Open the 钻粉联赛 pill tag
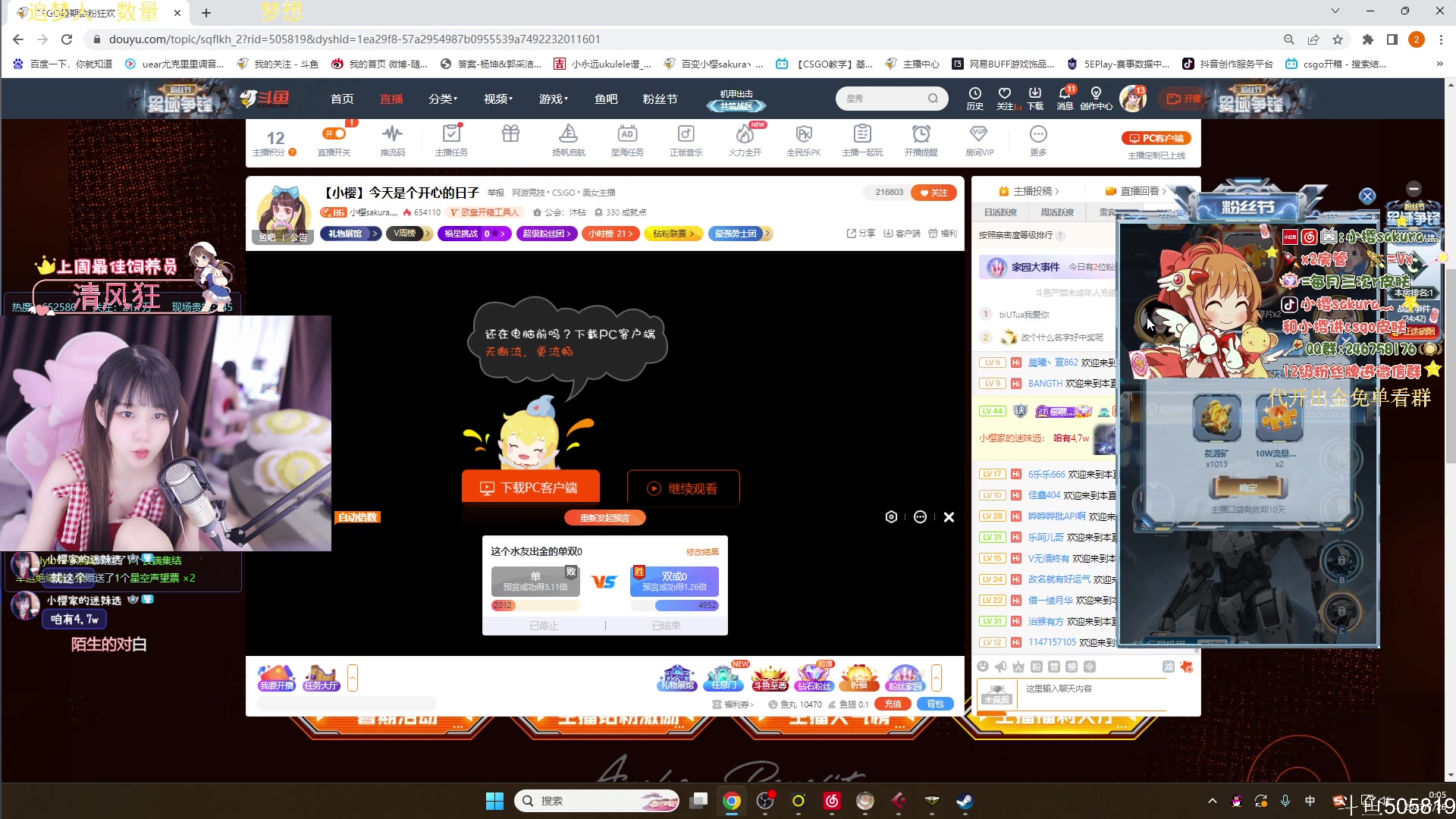The height and width of the screenshot is (819, 1456). pyautogui.click(x=673, y=234)
